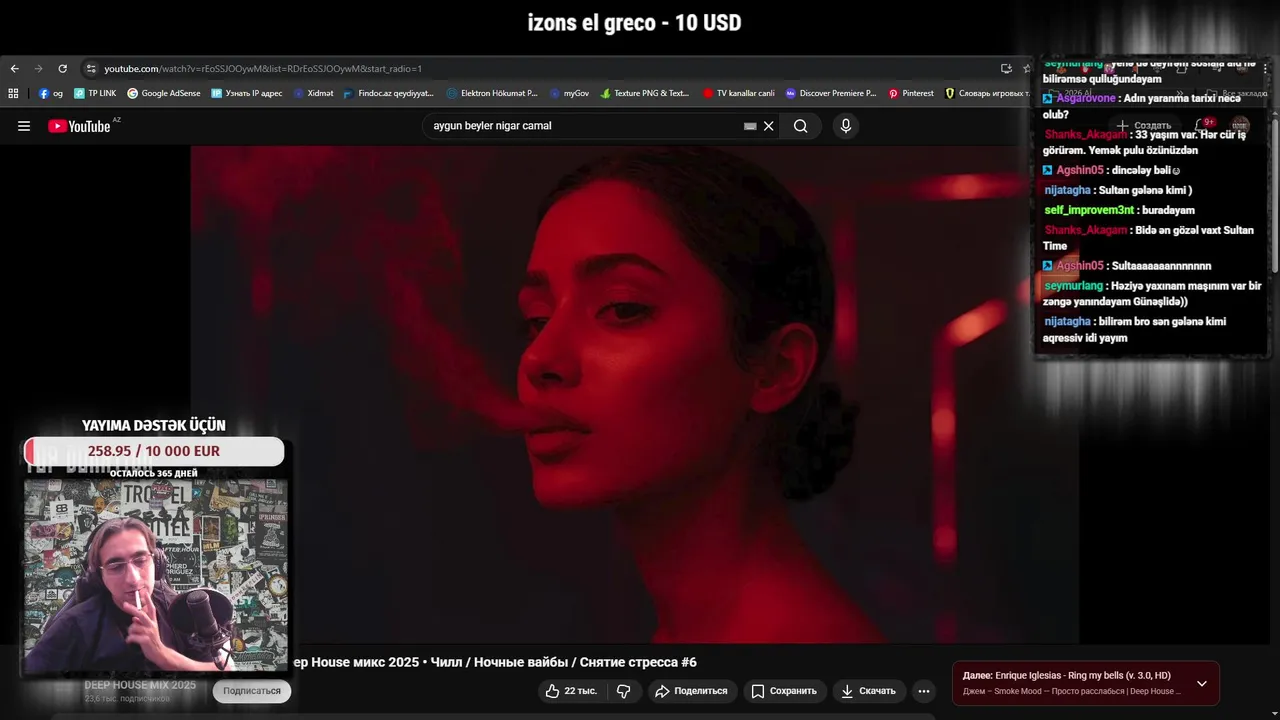
Task: Open the Discover Premiere bookmark
Action: click(x=831, y=93)
